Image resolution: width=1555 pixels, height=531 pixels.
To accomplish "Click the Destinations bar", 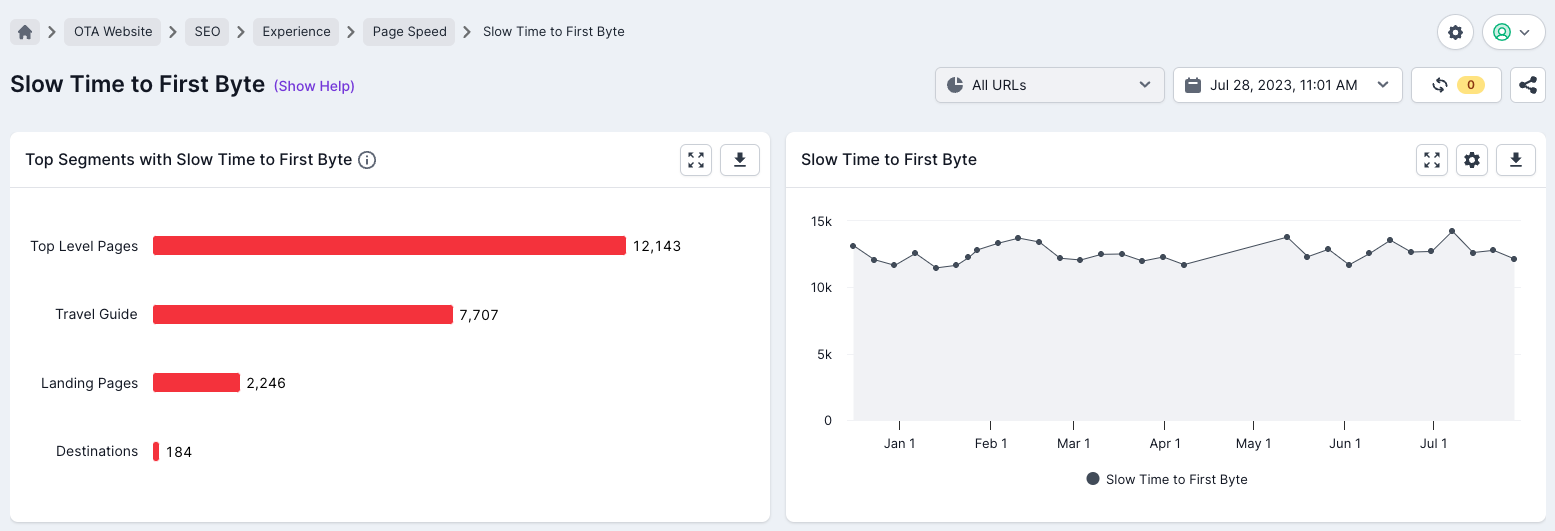I will [x=156, y=452].
